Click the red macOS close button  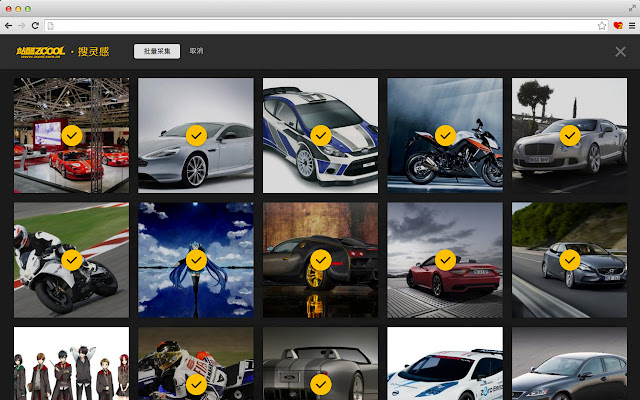(8, 9)
